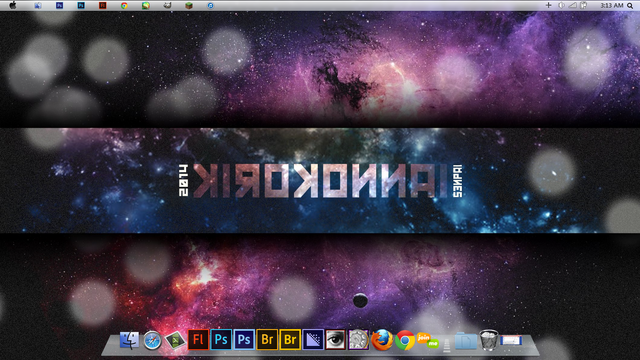Image resolution: width=640 pixels, height=360 pixels.
Task: Click the GIMP icon in menu bar
Action: tap(167, 5)
